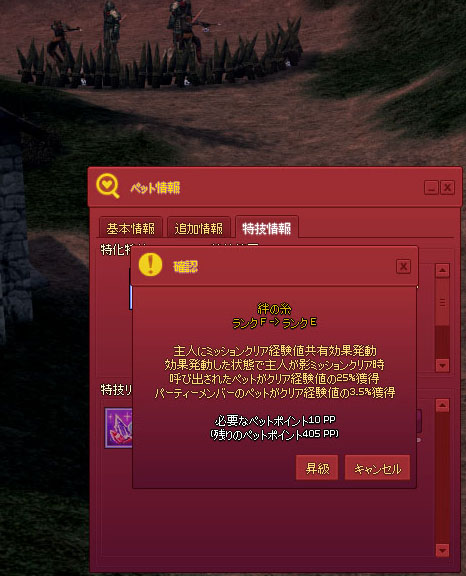Image resolution: width=466 pixels, height=576 pixels.
Task: Close the 確認 dialog with X
Action: tap(403, 266)
